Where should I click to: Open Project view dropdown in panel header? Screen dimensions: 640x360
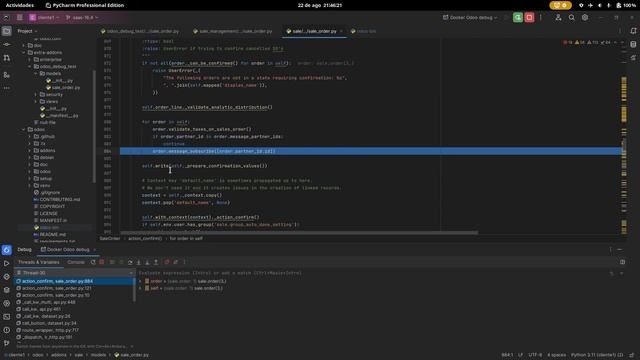(x=27, y=31)
